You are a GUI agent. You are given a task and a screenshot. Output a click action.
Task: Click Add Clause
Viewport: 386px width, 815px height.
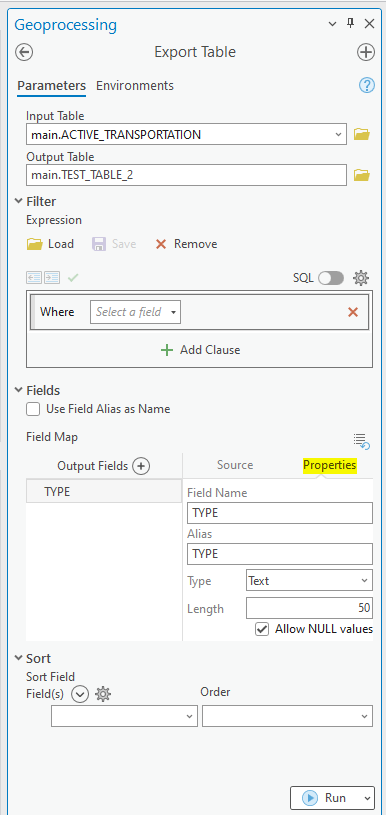pyautogui.click(x=201, y=350)
